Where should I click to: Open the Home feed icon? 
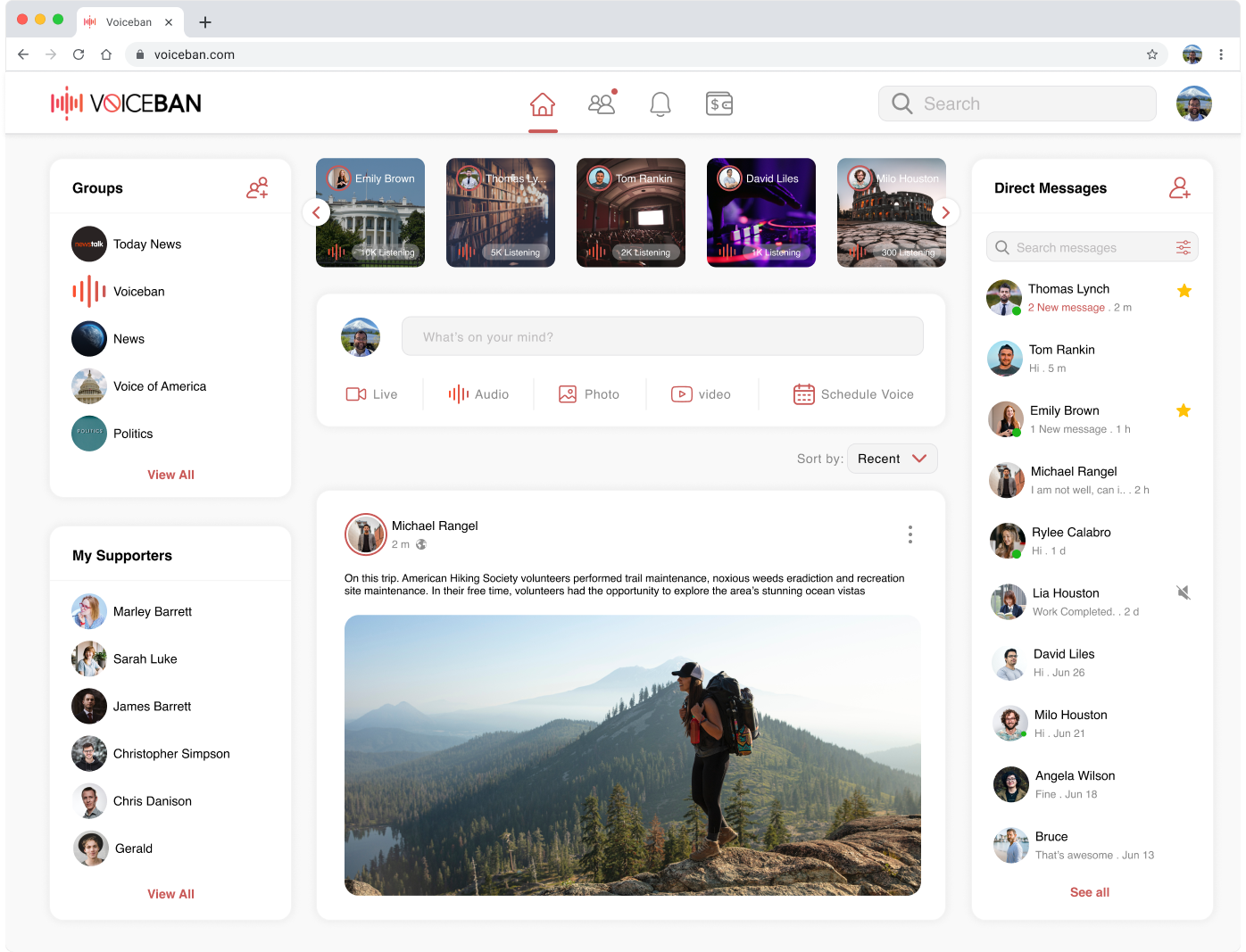pyautogui.click(x=542, y=104)
